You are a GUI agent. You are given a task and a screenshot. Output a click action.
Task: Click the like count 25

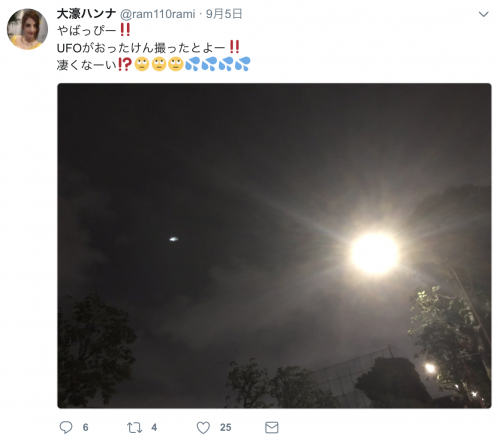tap(226, 428)
